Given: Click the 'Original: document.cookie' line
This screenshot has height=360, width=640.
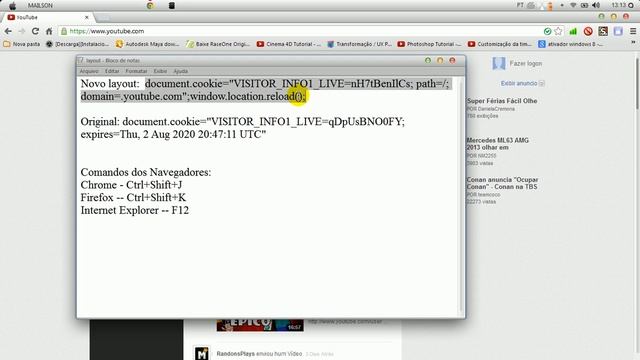Looking at the screenshot, I should 242,122.
